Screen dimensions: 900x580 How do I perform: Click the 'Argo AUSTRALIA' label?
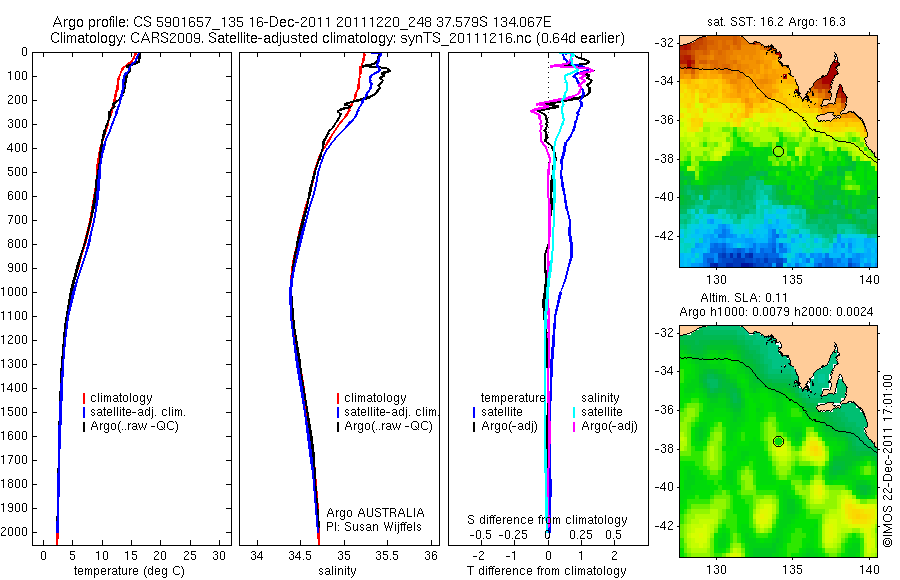pos(375,513)
